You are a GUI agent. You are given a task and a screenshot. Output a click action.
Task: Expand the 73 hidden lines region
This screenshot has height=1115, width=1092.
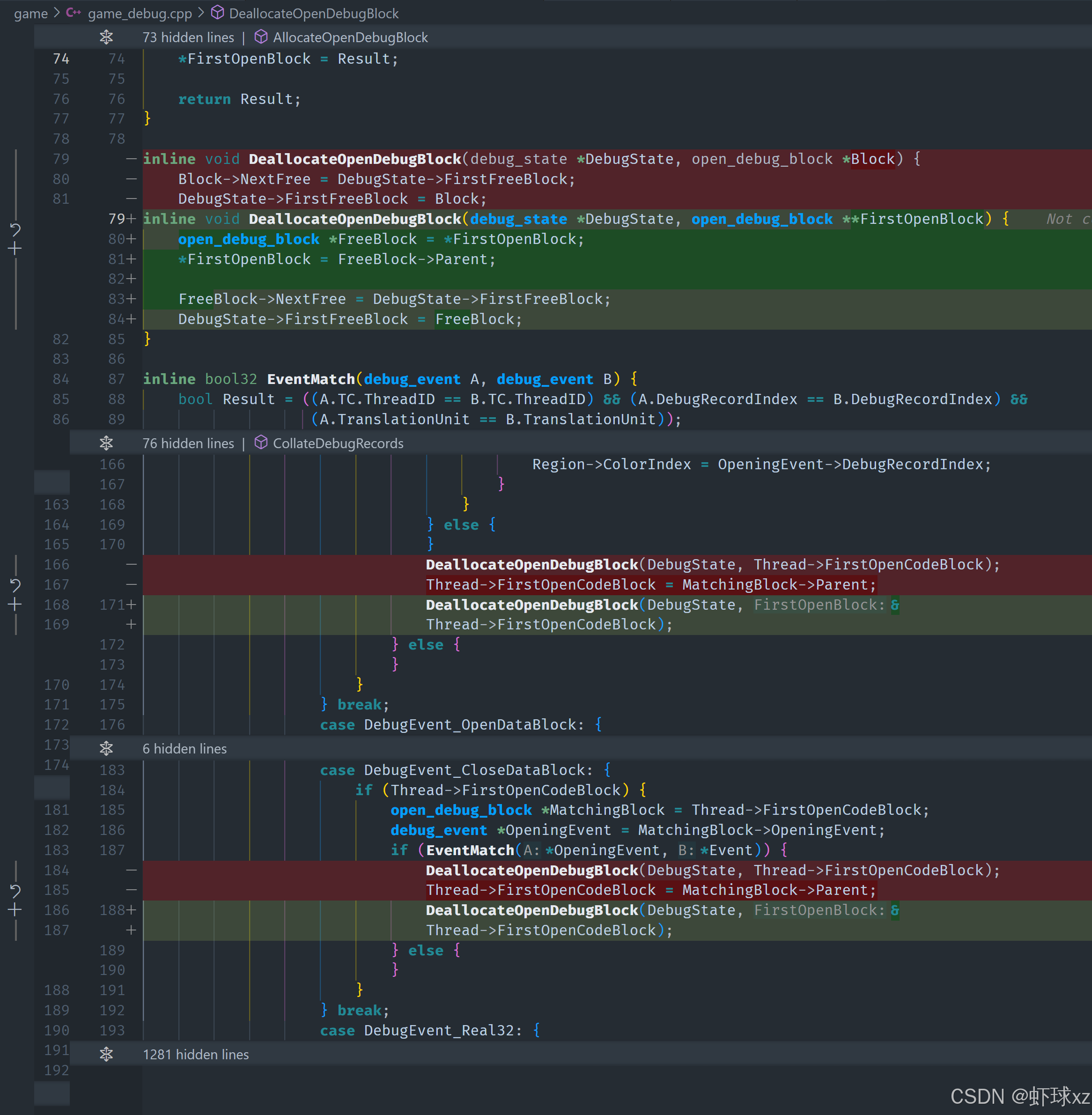[106, 37]
